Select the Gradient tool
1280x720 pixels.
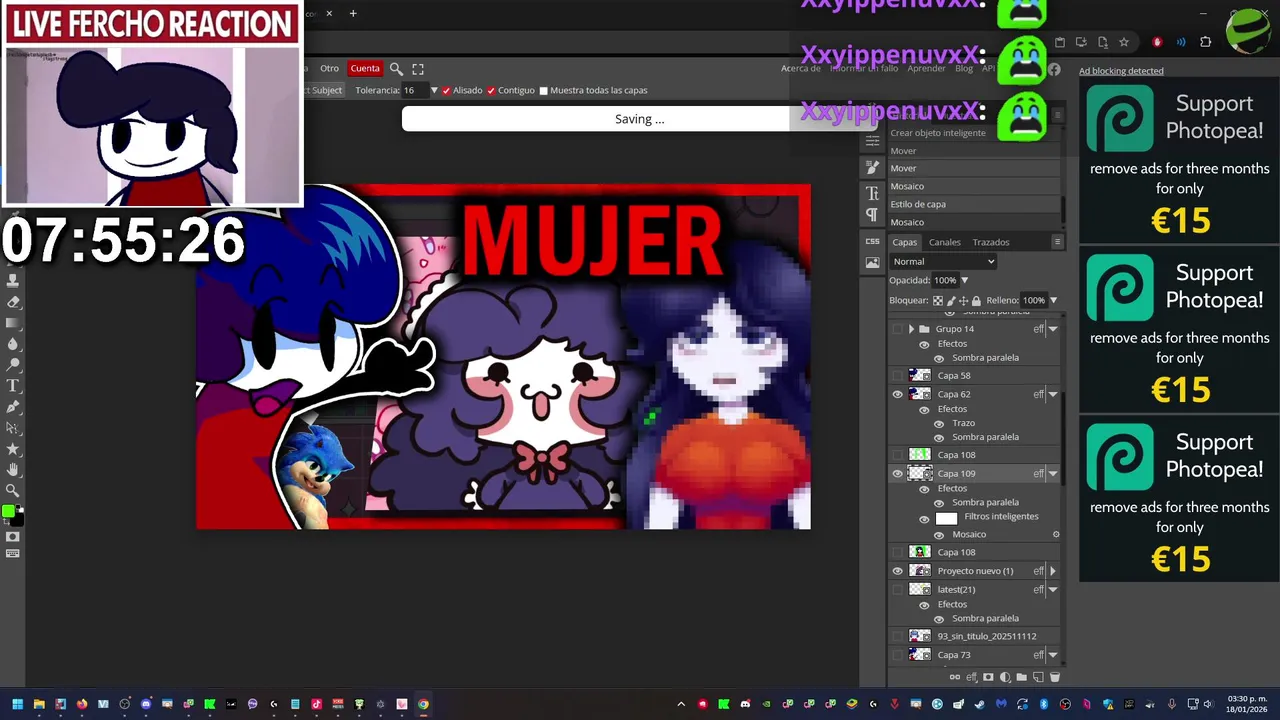tap(13, 323)
